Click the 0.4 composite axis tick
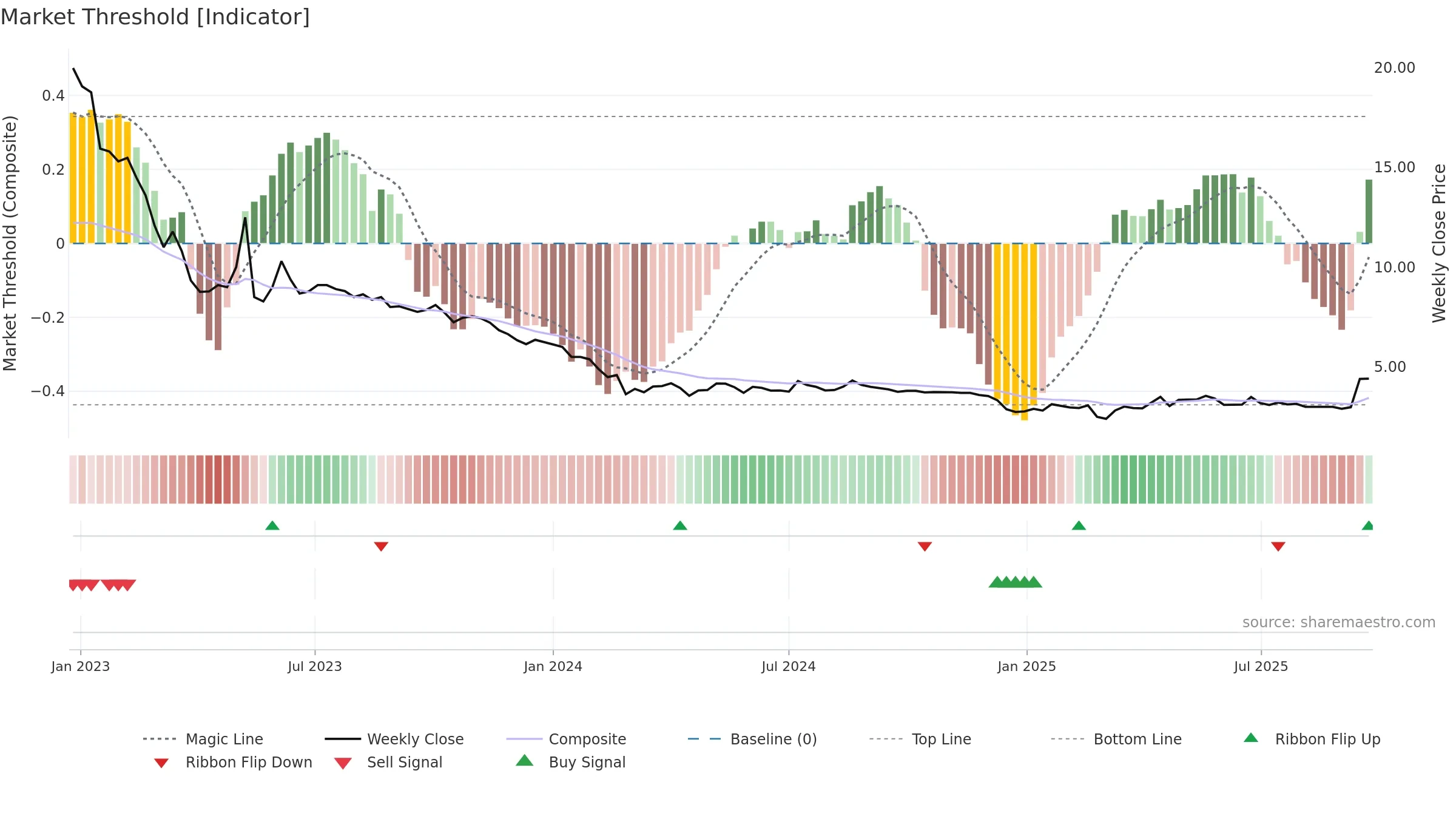The height and width of the screenshot is (819, 1456). [53, 96]
